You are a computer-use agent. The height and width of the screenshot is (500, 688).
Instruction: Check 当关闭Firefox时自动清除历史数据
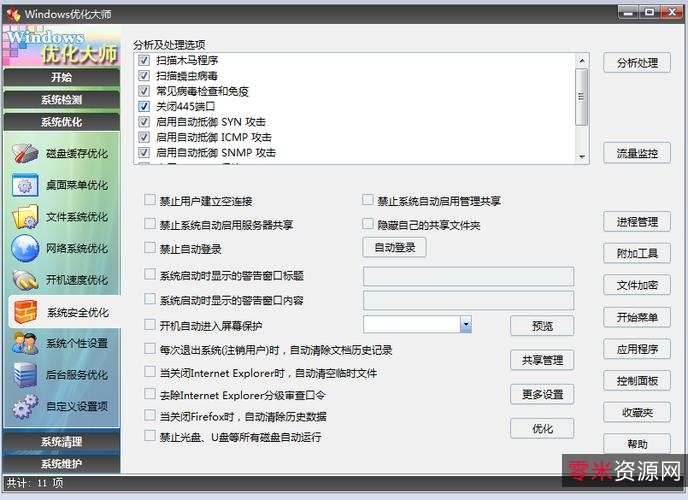coord(150,415)
